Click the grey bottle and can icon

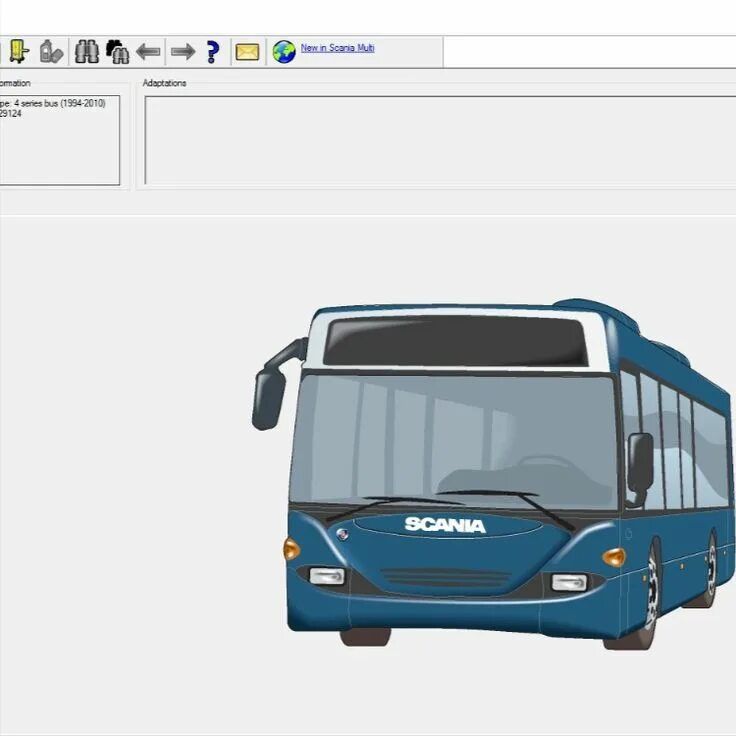[x=51, y=51]
